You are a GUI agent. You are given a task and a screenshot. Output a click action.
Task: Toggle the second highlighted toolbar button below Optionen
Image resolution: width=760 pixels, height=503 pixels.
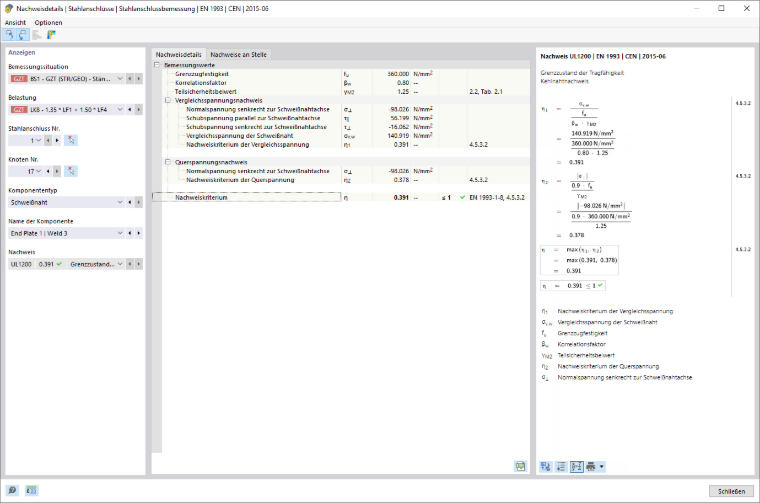pyautogui.click(x=23, y=34)
